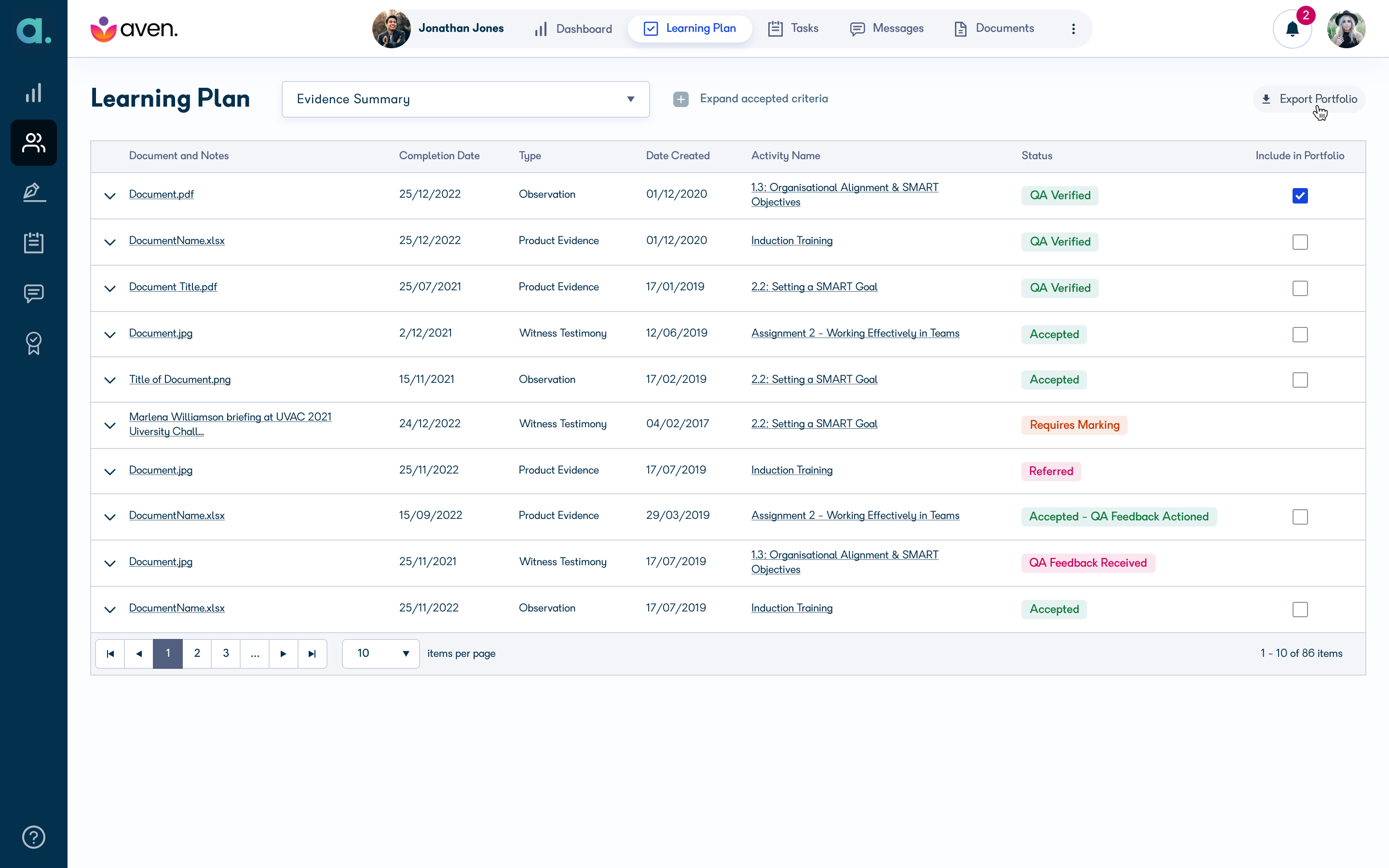Open Induction Training link in Referred row
This screenshot has width=1389, height=868.
(791, 470)
